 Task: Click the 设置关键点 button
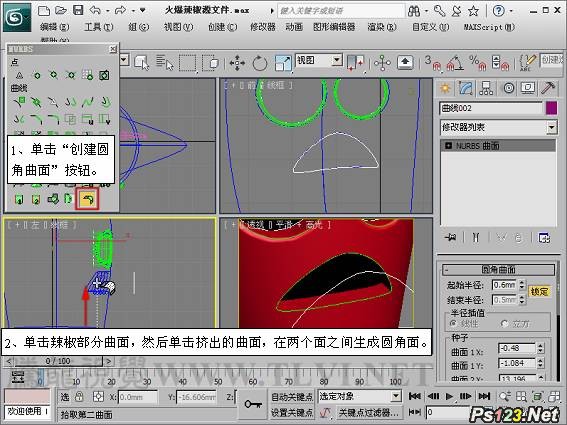[x=292, y=412]
